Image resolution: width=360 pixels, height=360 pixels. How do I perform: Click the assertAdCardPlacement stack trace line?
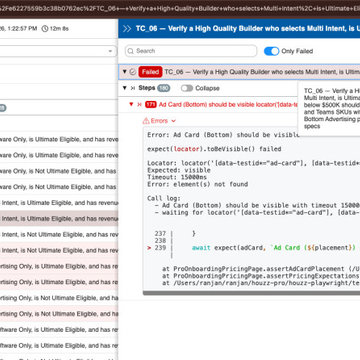point(261,269)
